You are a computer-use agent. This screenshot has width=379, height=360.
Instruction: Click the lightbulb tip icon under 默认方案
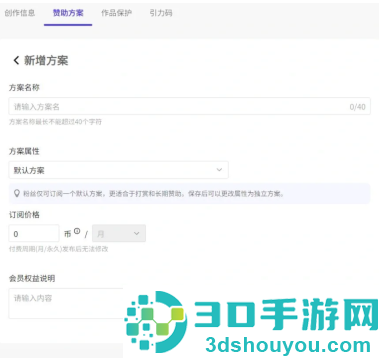[x=17, y=193]
